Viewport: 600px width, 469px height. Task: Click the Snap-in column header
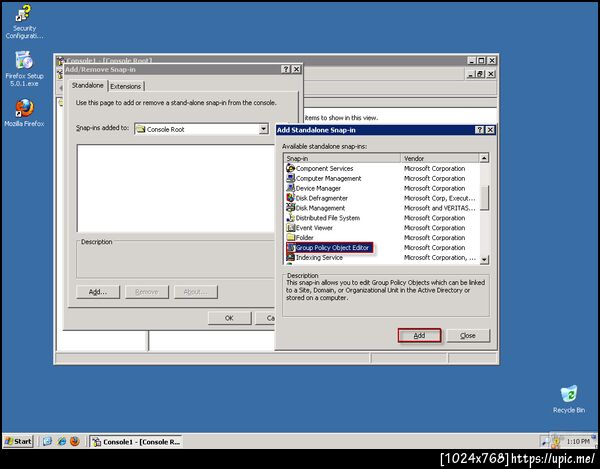(x=342, y=158)
